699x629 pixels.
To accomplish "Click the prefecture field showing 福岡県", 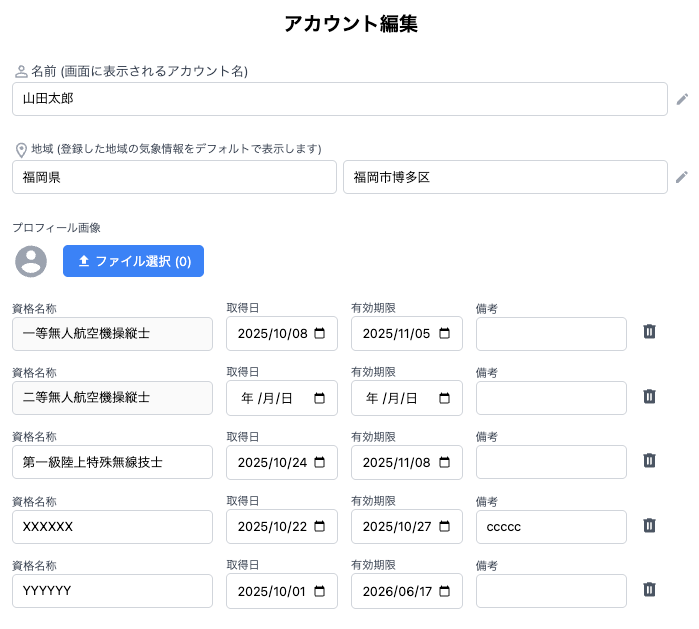I will (x=174, y=177).
